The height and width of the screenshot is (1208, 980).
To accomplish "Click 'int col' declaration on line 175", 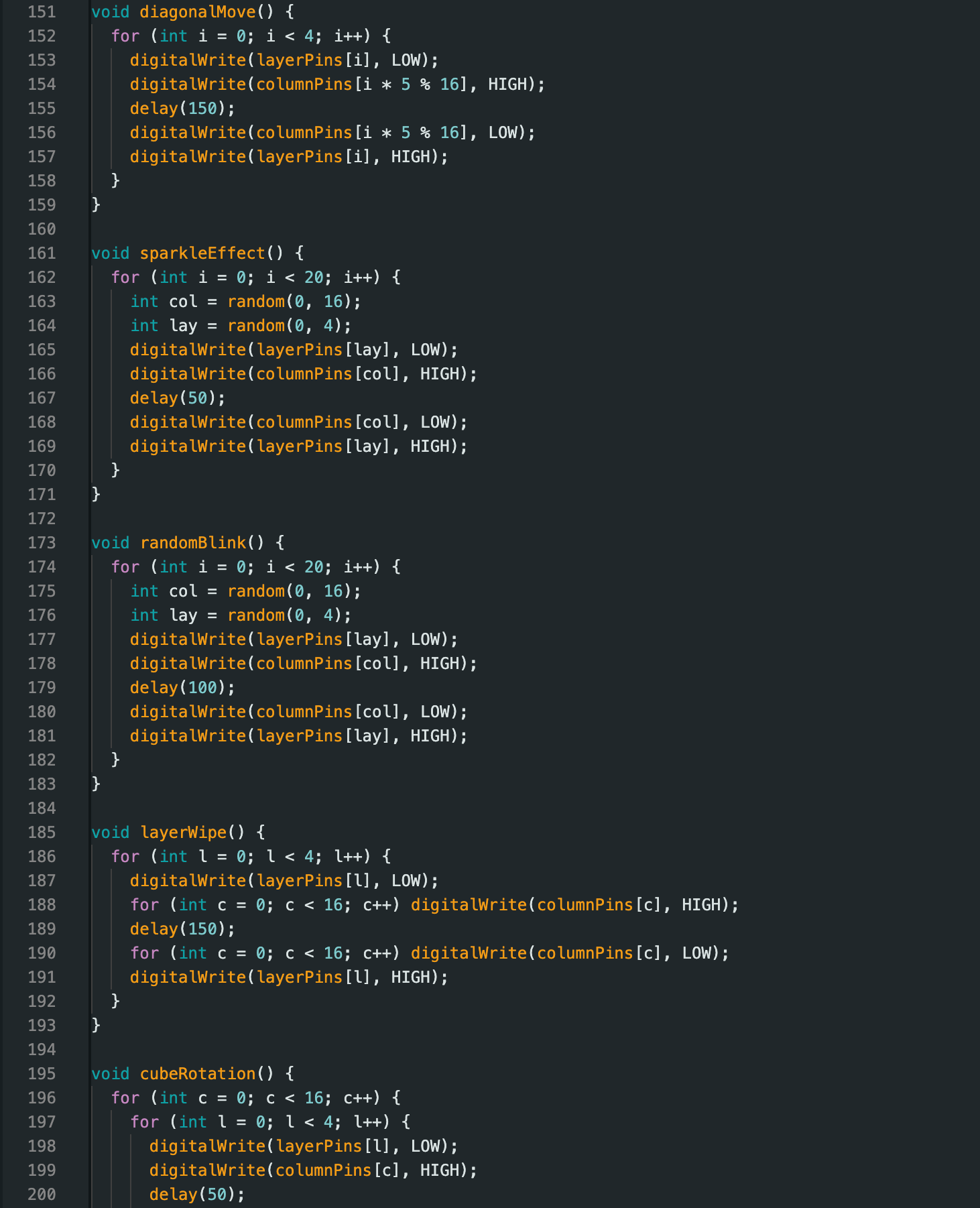I will 164,591.
